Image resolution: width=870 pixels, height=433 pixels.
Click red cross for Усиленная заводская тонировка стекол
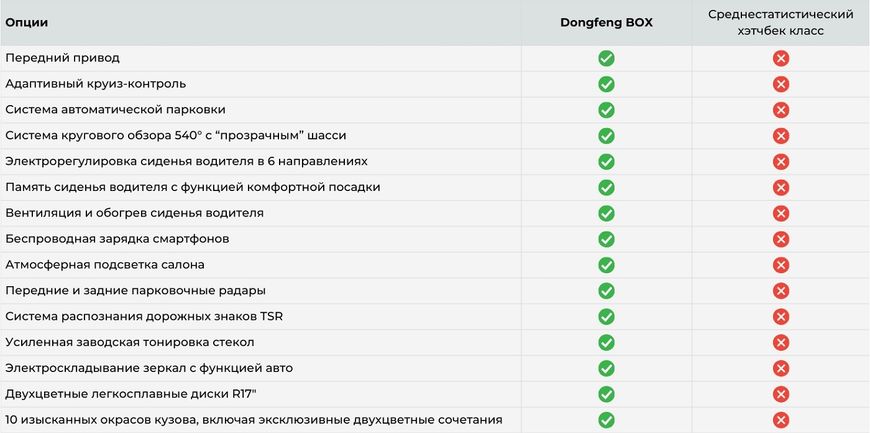[781, 342]
